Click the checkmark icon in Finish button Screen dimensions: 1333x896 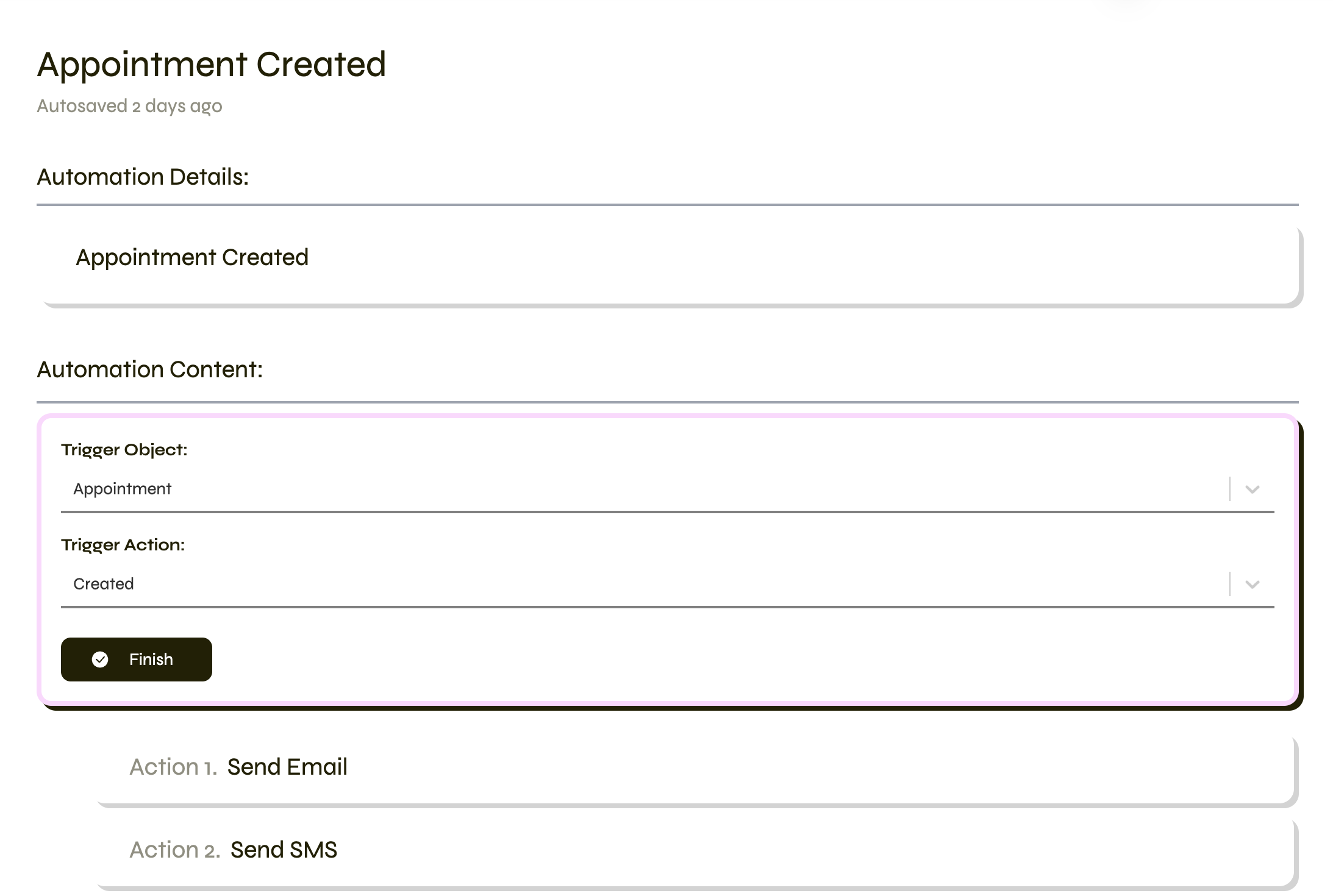point(100,660)
